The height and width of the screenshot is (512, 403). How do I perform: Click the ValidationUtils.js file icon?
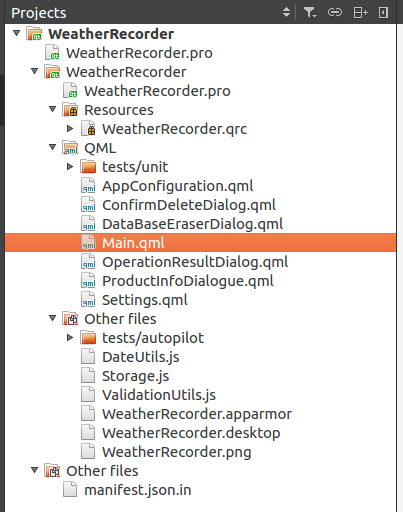pos(88,395)
